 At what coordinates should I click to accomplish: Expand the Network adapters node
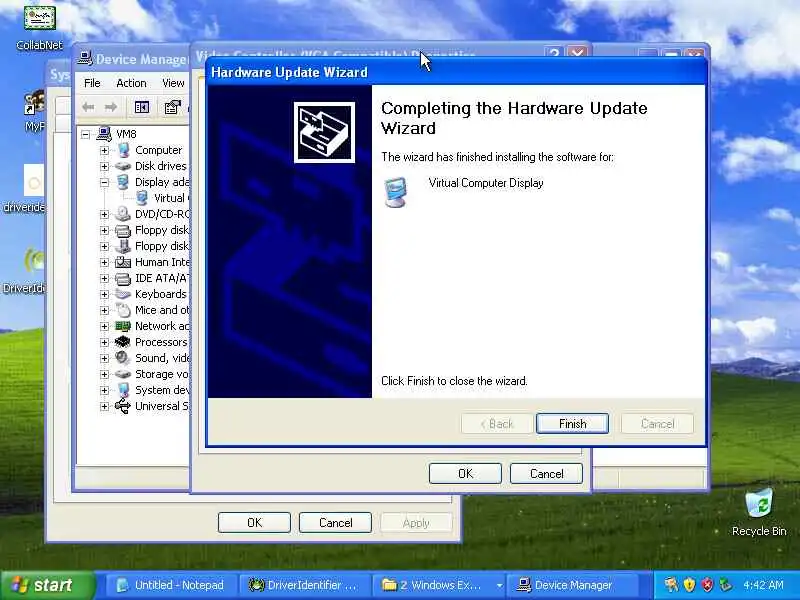click(x=104, y=326)
